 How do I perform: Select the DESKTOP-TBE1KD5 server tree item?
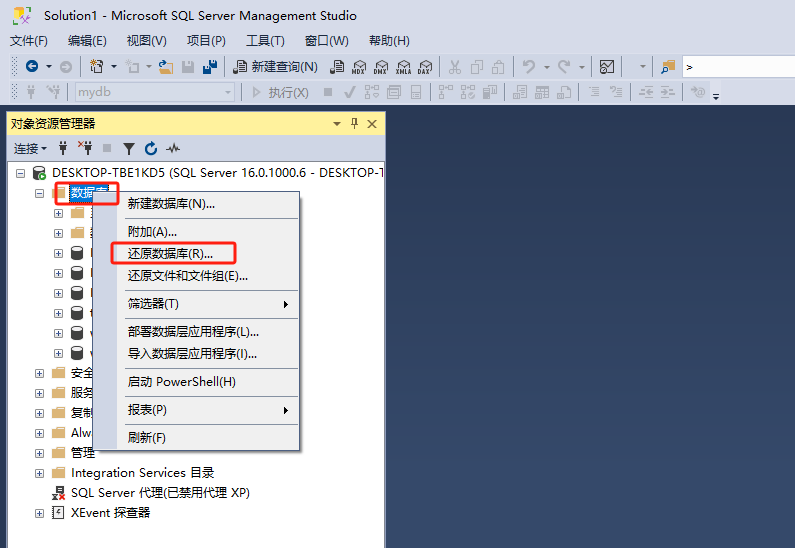click(217, 173)
